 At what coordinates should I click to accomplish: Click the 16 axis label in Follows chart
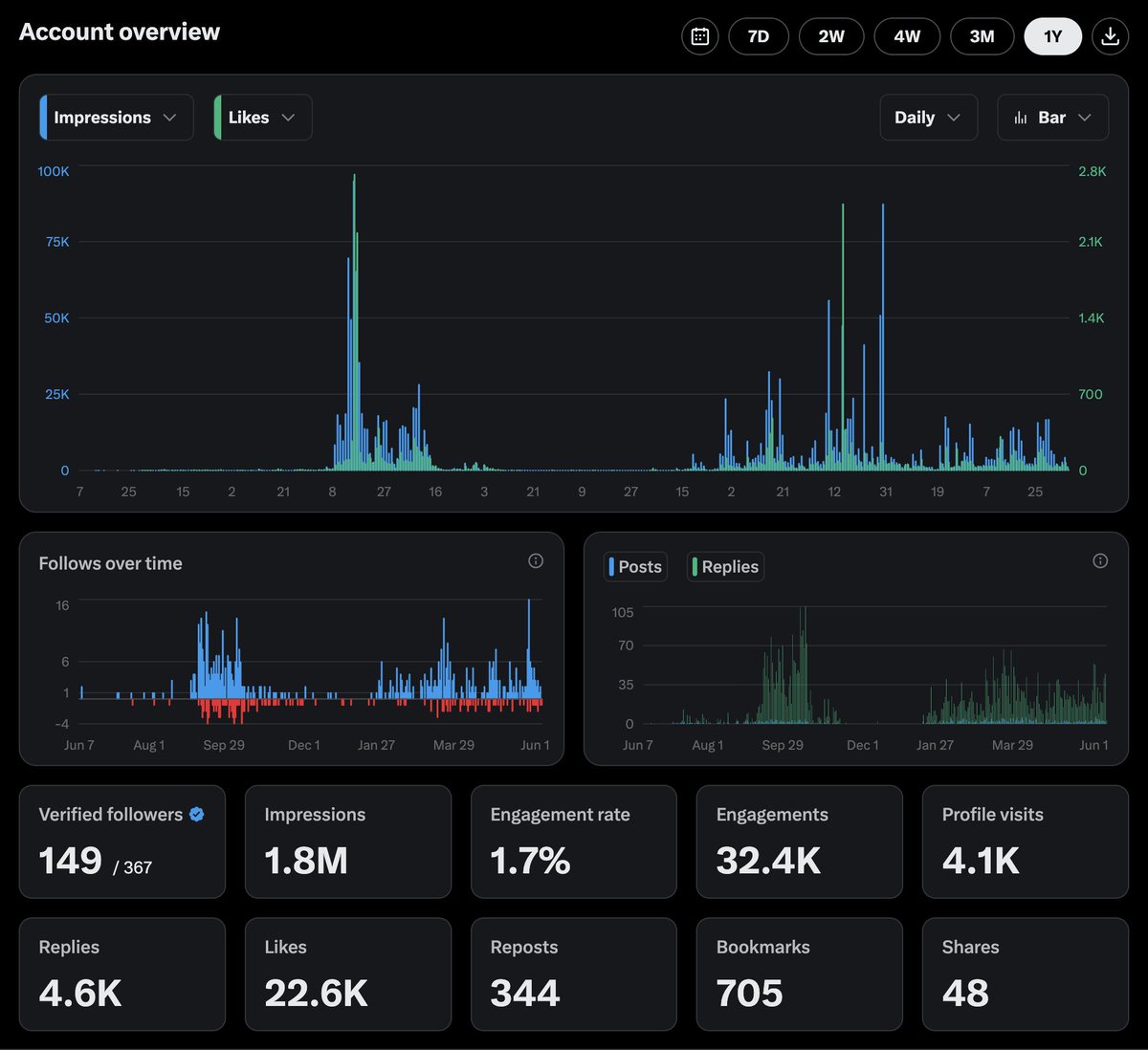pyautogui.click(x=62, y=605)
